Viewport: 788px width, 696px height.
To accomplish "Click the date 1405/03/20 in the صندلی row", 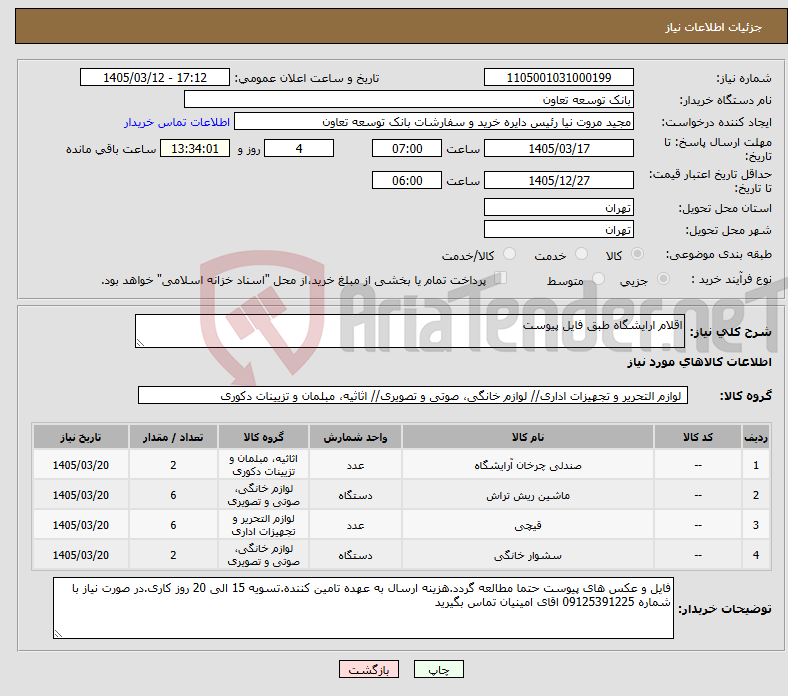I will [81, 465].
